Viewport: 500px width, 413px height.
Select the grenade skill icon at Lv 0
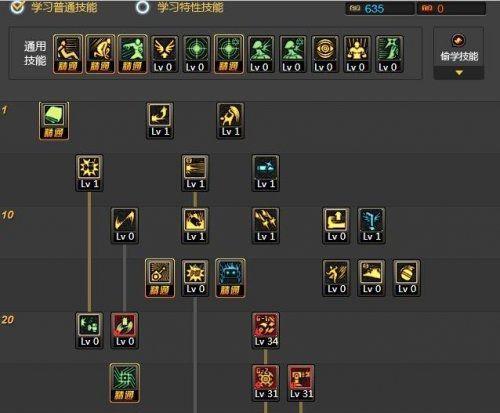click(407, 278)
